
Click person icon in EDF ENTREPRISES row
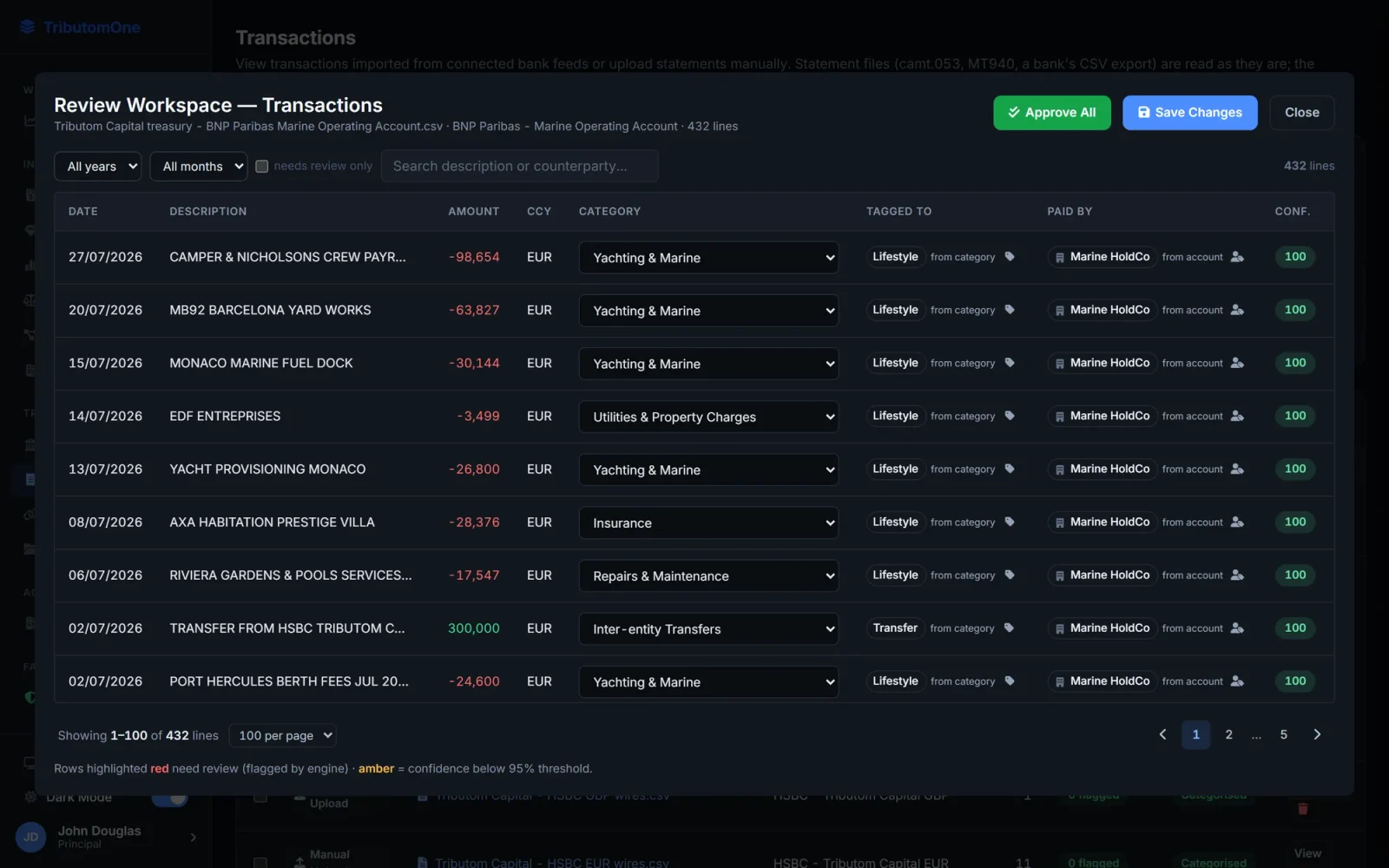point(1237,416)
